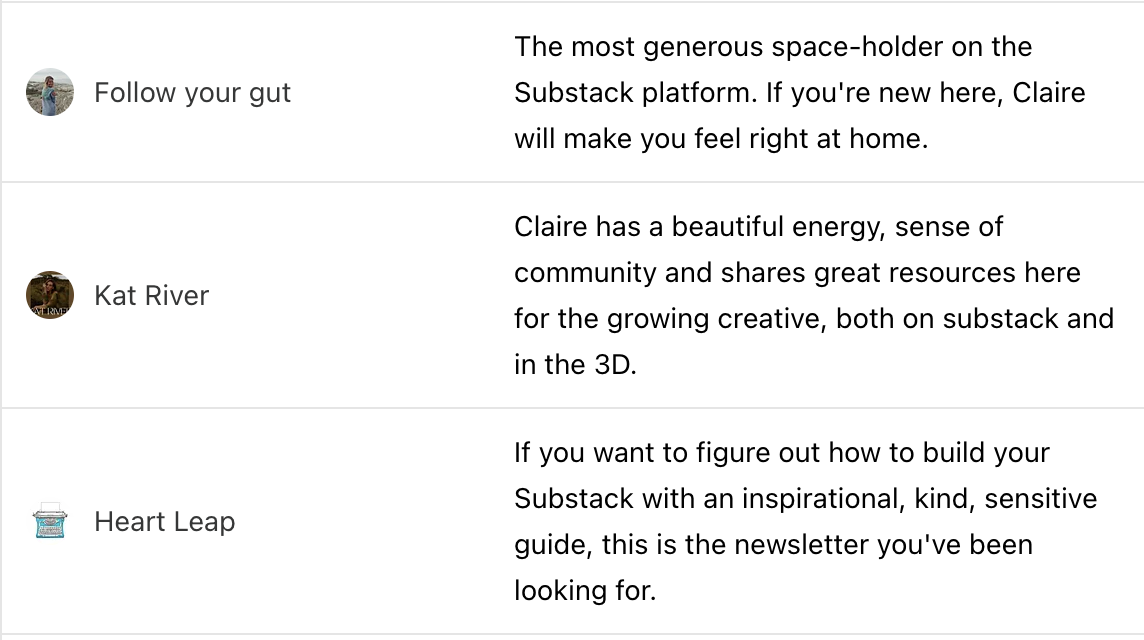Viewport: 1144px width, 640px height.
Task: Click the word "Claire" in first recommendation
Action: pos(1049,93)
